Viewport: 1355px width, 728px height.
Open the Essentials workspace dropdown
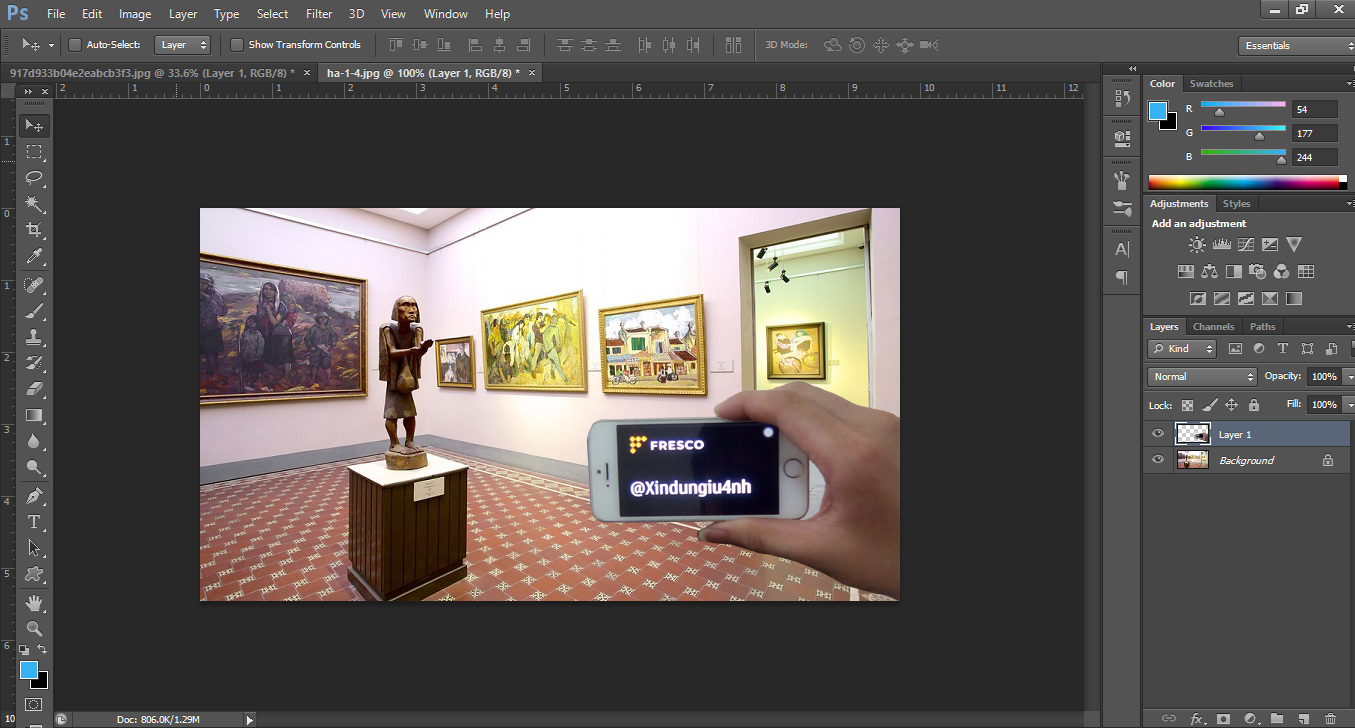point(1294,46)
